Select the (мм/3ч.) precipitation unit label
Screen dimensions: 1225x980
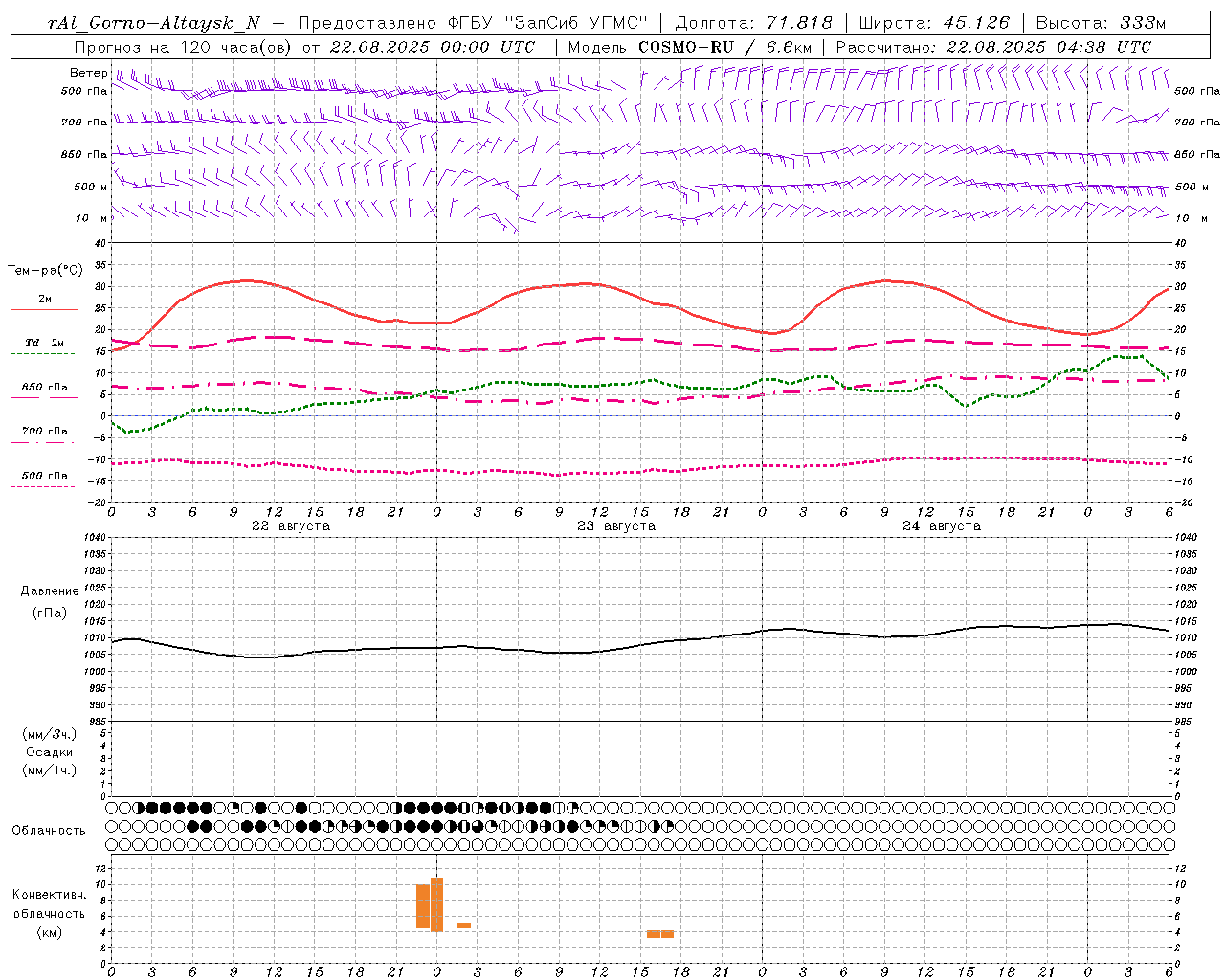point(50,734)
